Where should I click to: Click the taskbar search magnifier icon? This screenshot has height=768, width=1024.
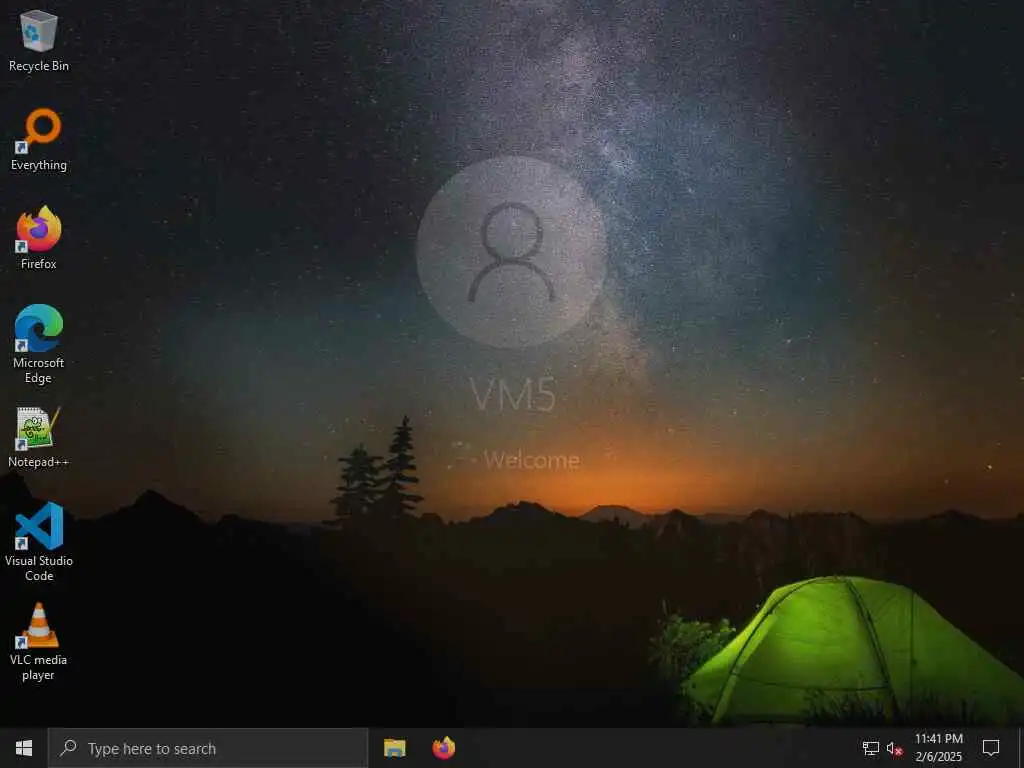(69, 748)
